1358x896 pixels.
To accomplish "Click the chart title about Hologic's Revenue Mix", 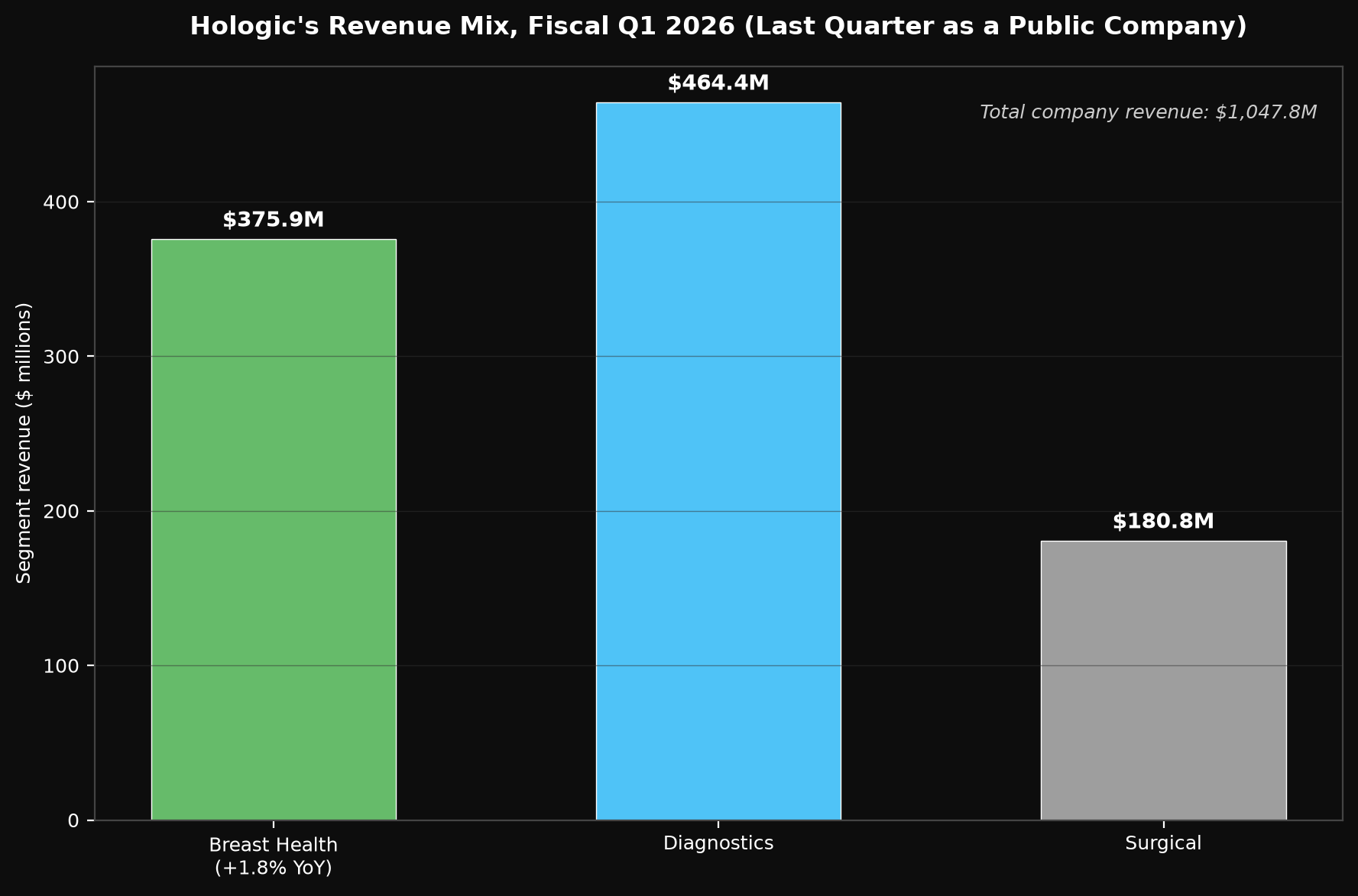I will tap(718, 26).
